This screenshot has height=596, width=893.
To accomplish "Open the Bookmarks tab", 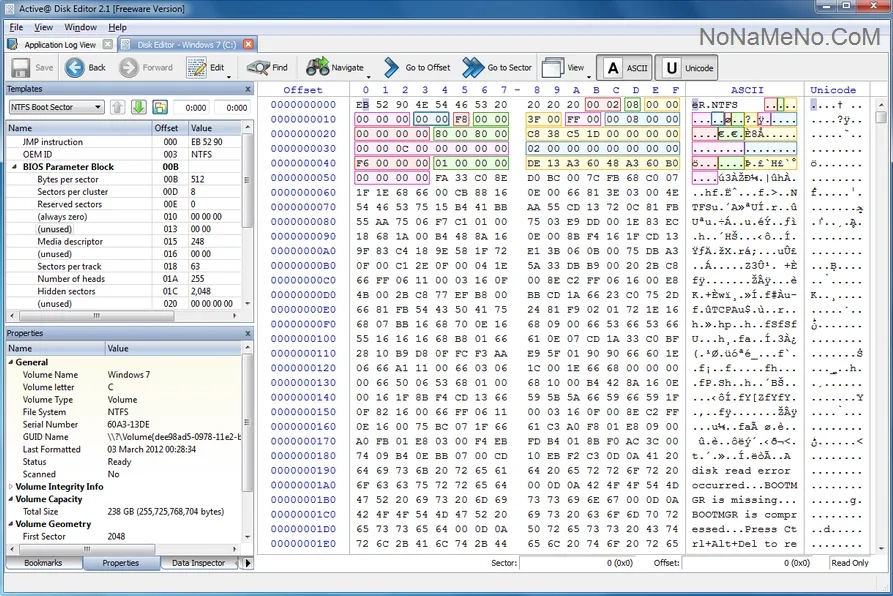I will tap(43, 563).
